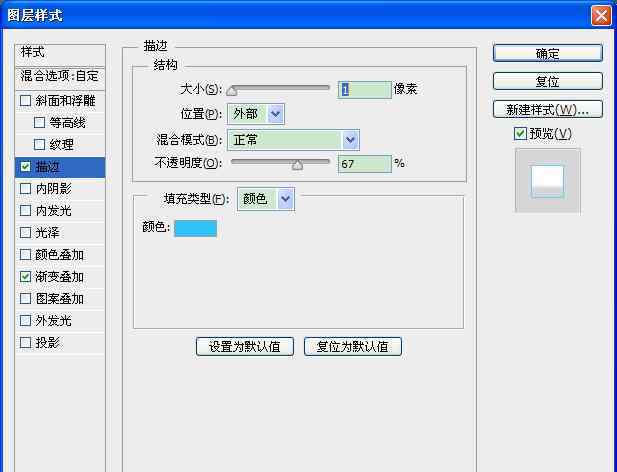Toggle the 预览 preview checkbox
Image resolution: width=617 pixels, height=472 pixels.
click(520, 134)
